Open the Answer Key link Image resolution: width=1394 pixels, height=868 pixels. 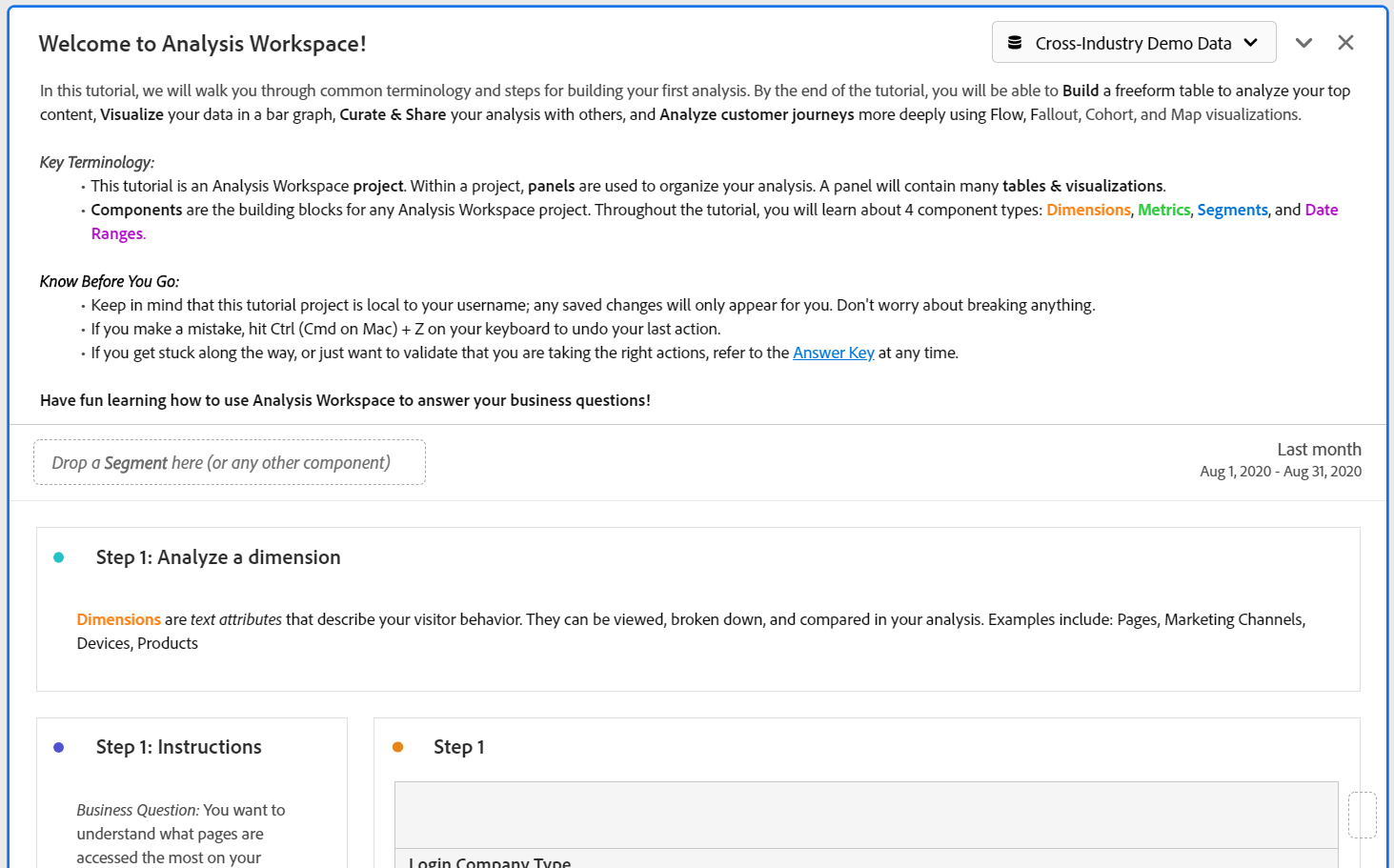[x=833, y=353]
